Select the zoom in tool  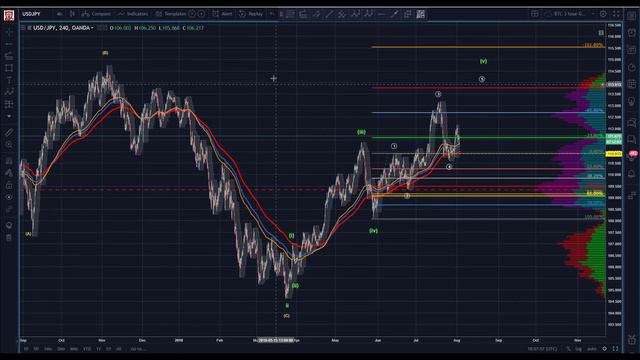pyautogui.click(x=9, y=144)
